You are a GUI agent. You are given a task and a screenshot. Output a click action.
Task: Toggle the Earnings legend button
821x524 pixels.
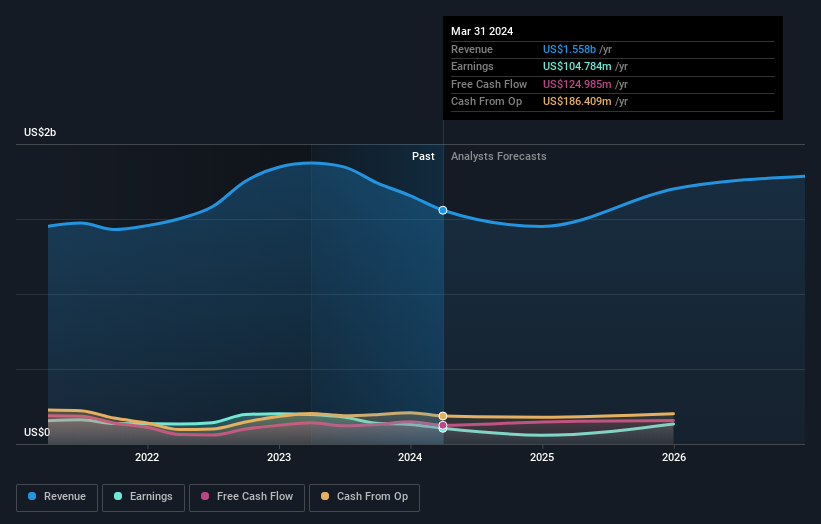[143, 497]
